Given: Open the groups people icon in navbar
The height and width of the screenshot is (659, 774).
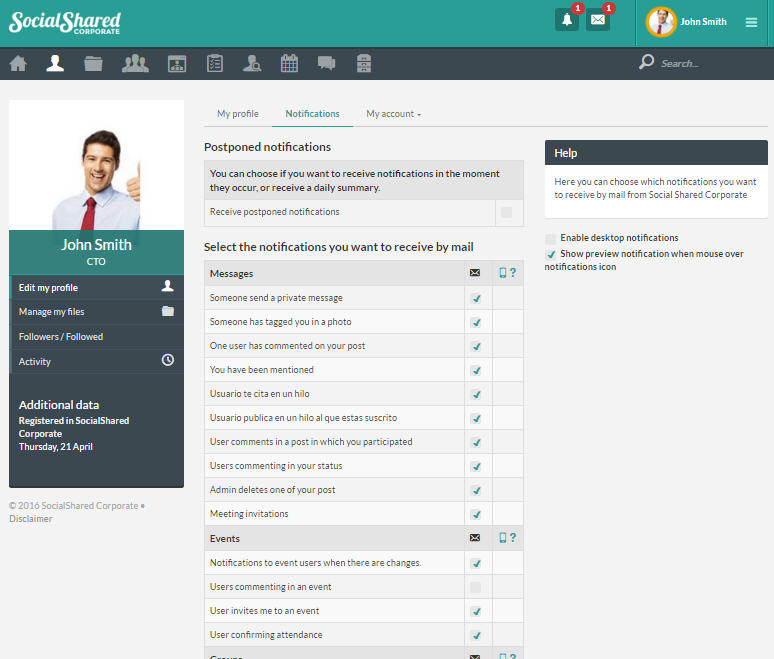Looking at the screenshot, I should point(135,64).
